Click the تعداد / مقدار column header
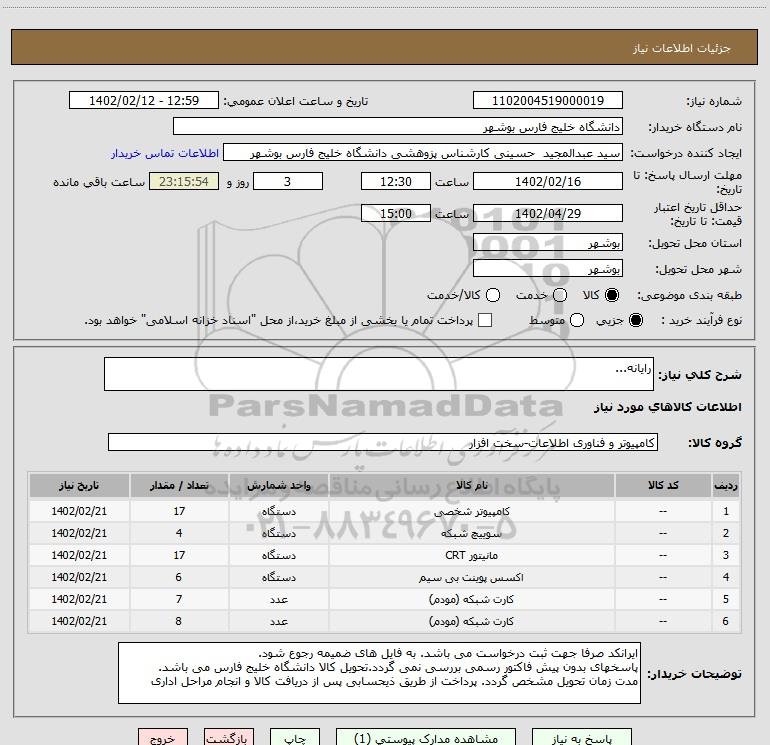Viewport: 770px width, 745px height. (179, 485)
